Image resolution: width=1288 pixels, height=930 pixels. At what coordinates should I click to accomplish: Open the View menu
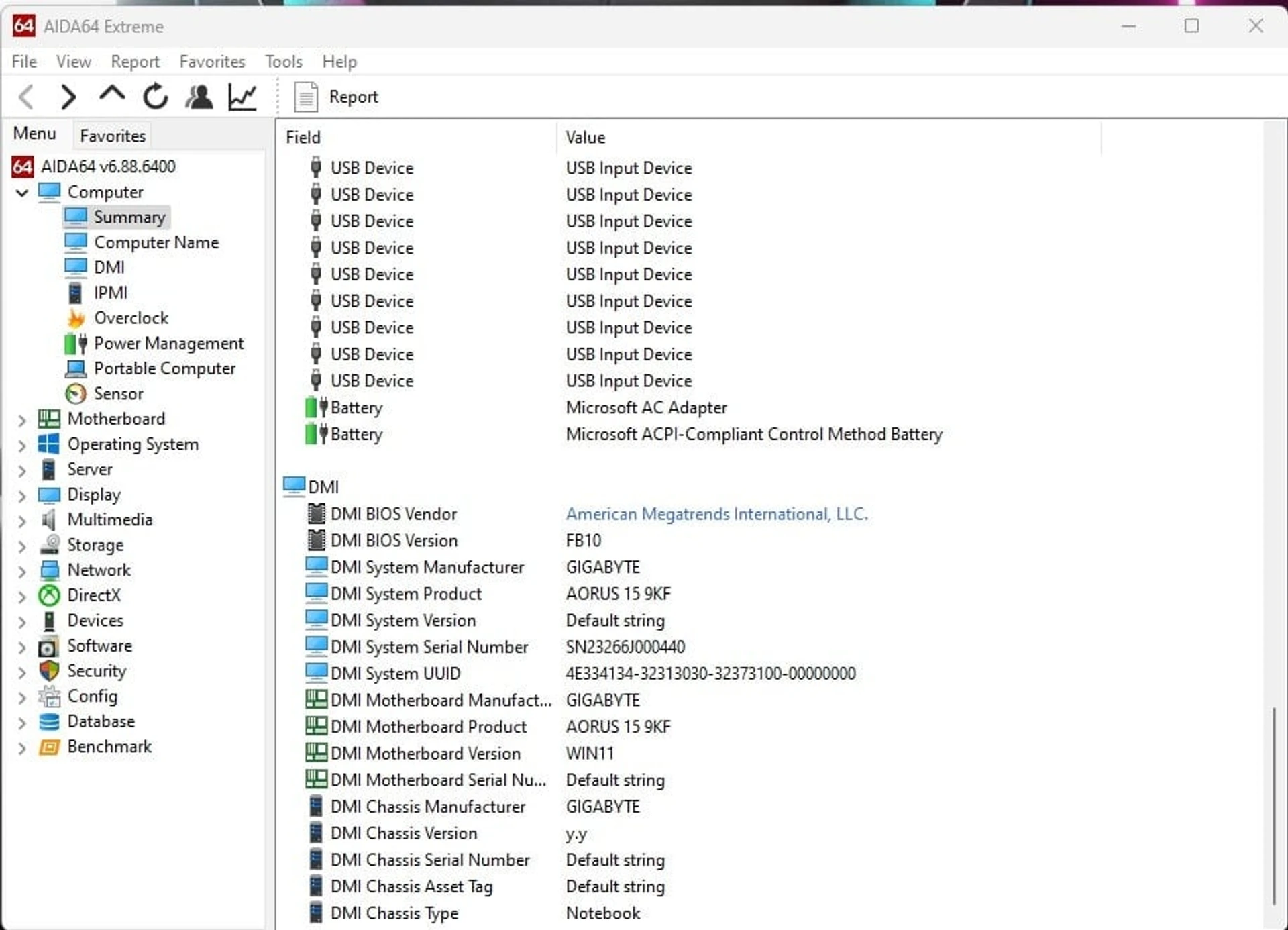tap(73, 62)
